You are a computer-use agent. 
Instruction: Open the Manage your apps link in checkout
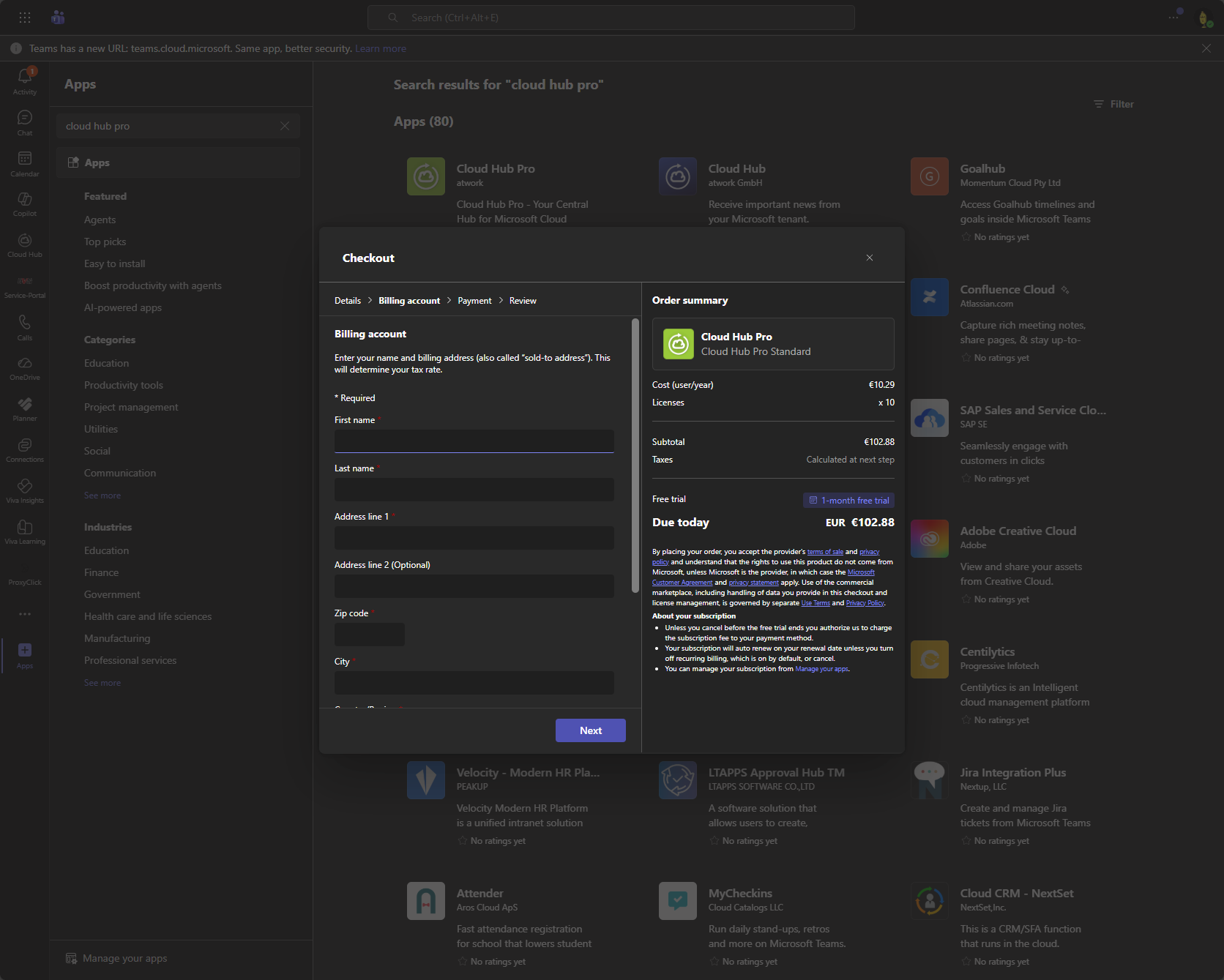tap(821, 669)
